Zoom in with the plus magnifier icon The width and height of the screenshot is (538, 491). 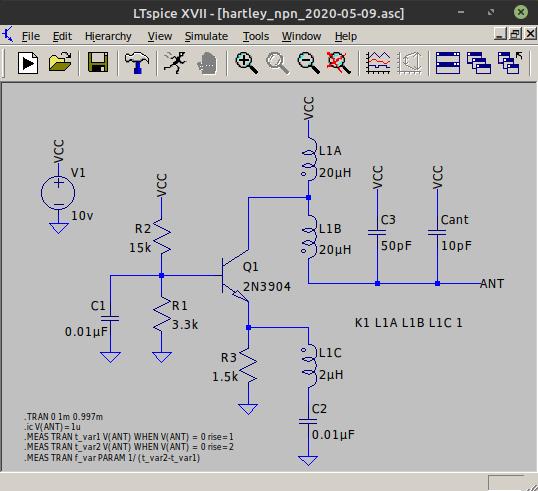tap(246, 63)
